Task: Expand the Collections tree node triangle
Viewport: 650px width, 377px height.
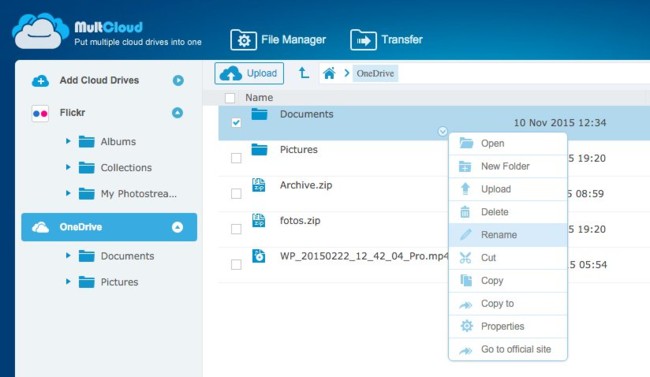Action: pyautogui.click(x=68, y=167)
